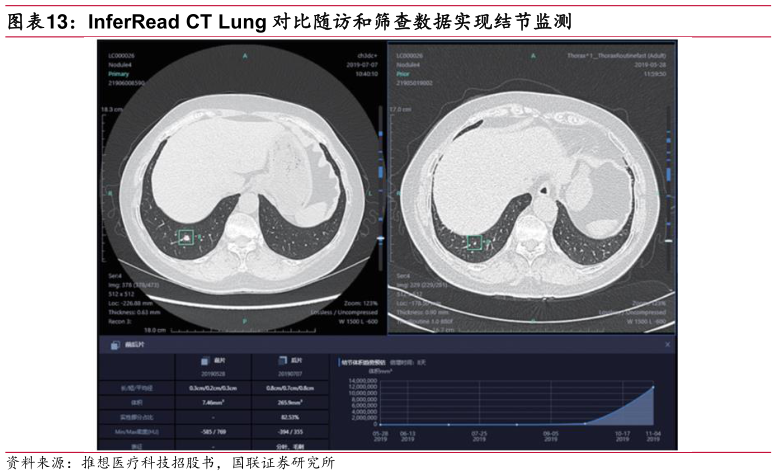Viewport: 777px width, 476px height.
Task: Click the 17.0 cm ruler label on prior CT
Action: pos(400,109)
